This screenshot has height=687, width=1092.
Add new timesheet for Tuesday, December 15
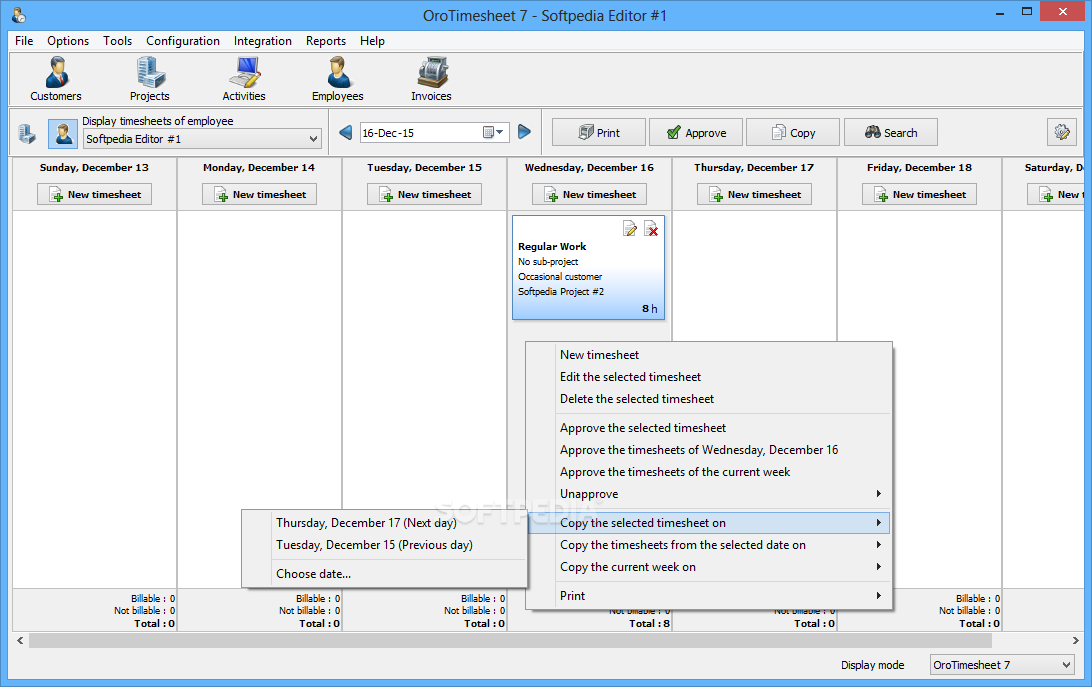pos(424,194)
